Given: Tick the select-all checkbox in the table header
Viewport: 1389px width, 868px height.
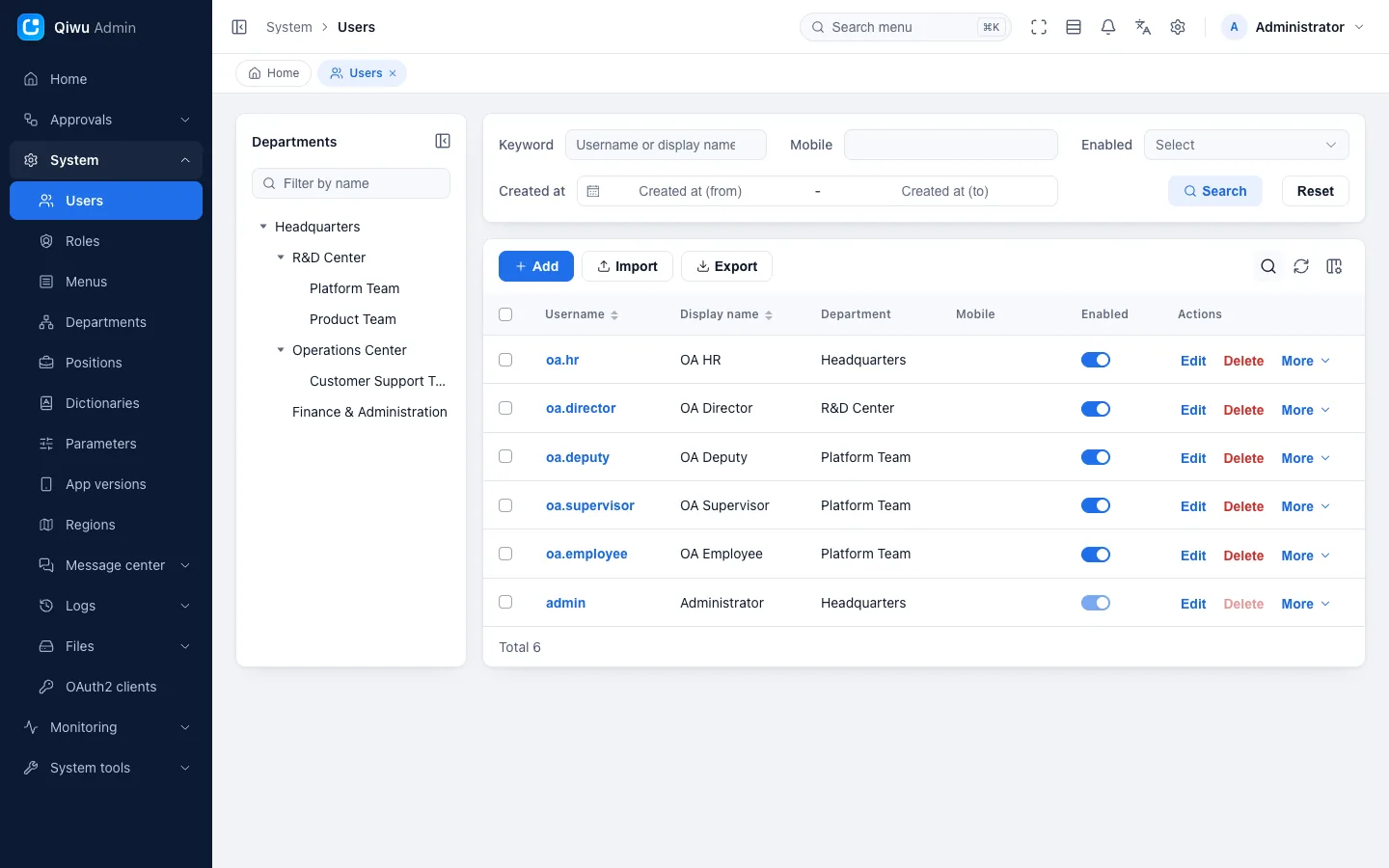Looking at the screenshot, I should click(x=505, y=314).
